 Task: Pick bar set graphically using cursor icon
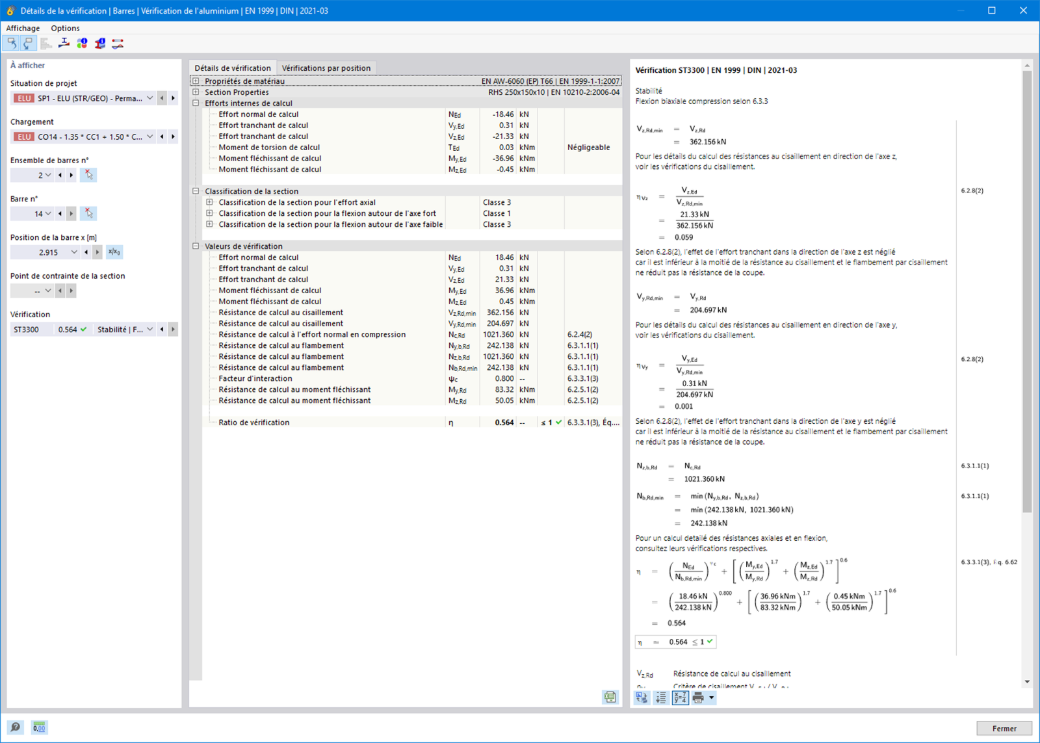click(x=88, y=175)
